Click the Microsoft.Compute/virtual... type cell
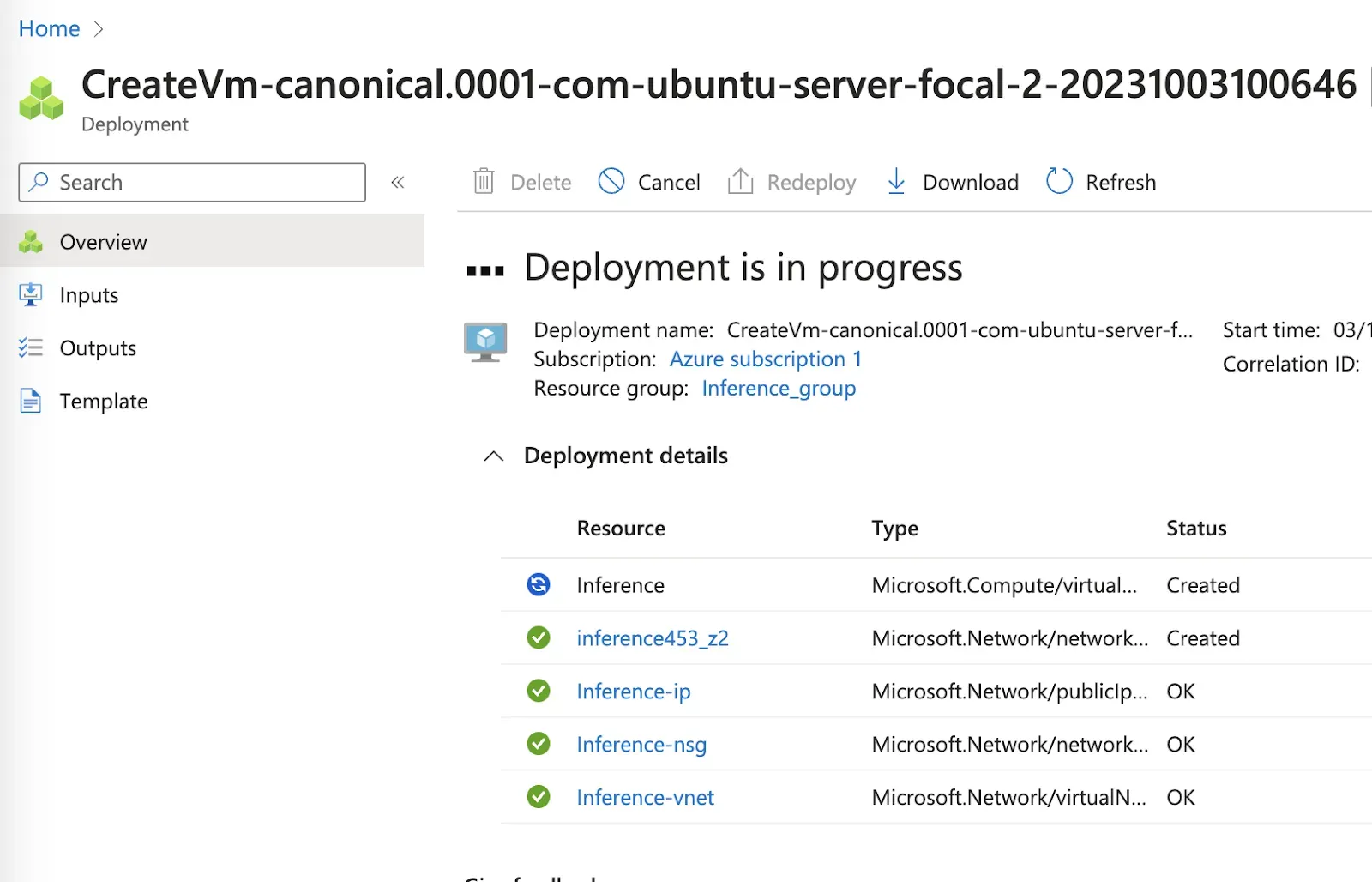The image size is (1372, 882). [1004, 585]
